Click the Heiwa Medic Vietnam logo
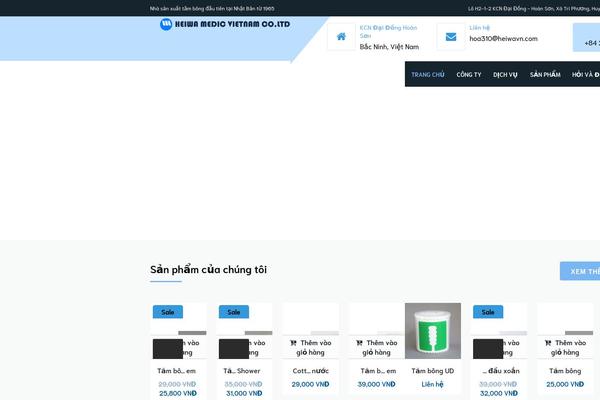This screenshot has height=400, width=600. 225,24
